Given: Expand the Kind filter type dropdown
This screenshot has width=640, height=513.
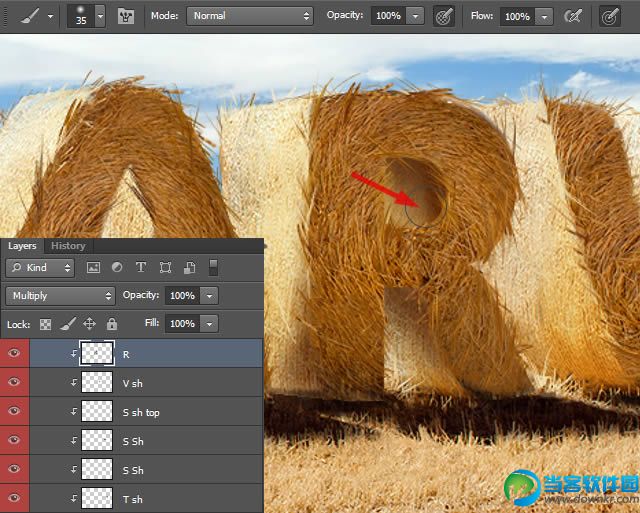Looking at the screenshot, I should [x=40, y=268].
